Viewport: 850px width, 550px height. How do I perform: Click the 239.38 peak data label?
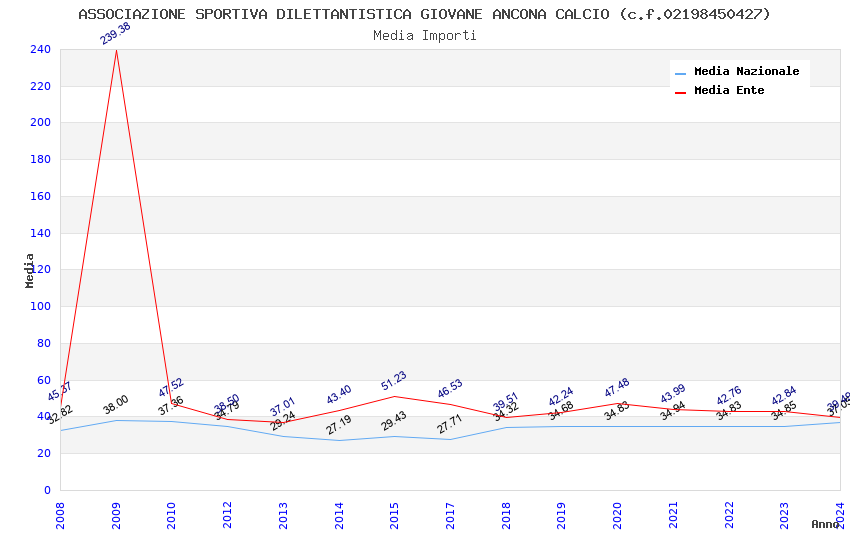click(x=115, y=33)
